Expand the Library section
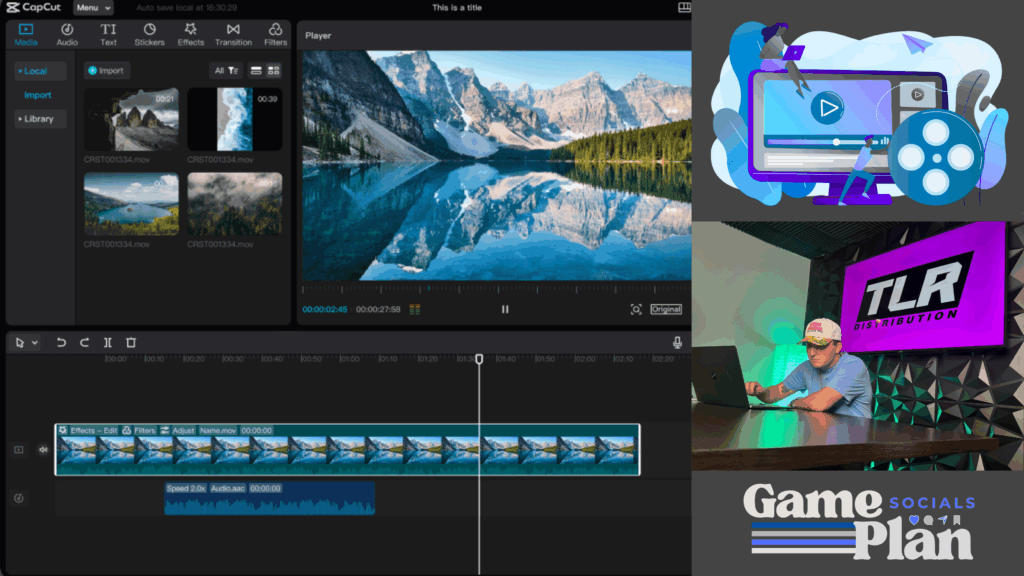 pos(39,119)
